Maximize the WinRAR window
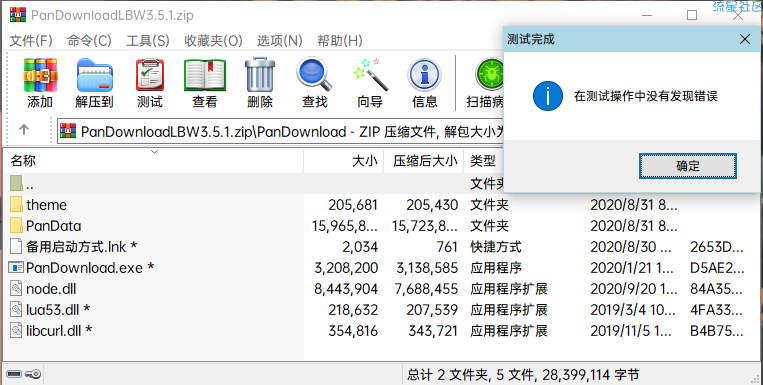 tap(692, 15)
